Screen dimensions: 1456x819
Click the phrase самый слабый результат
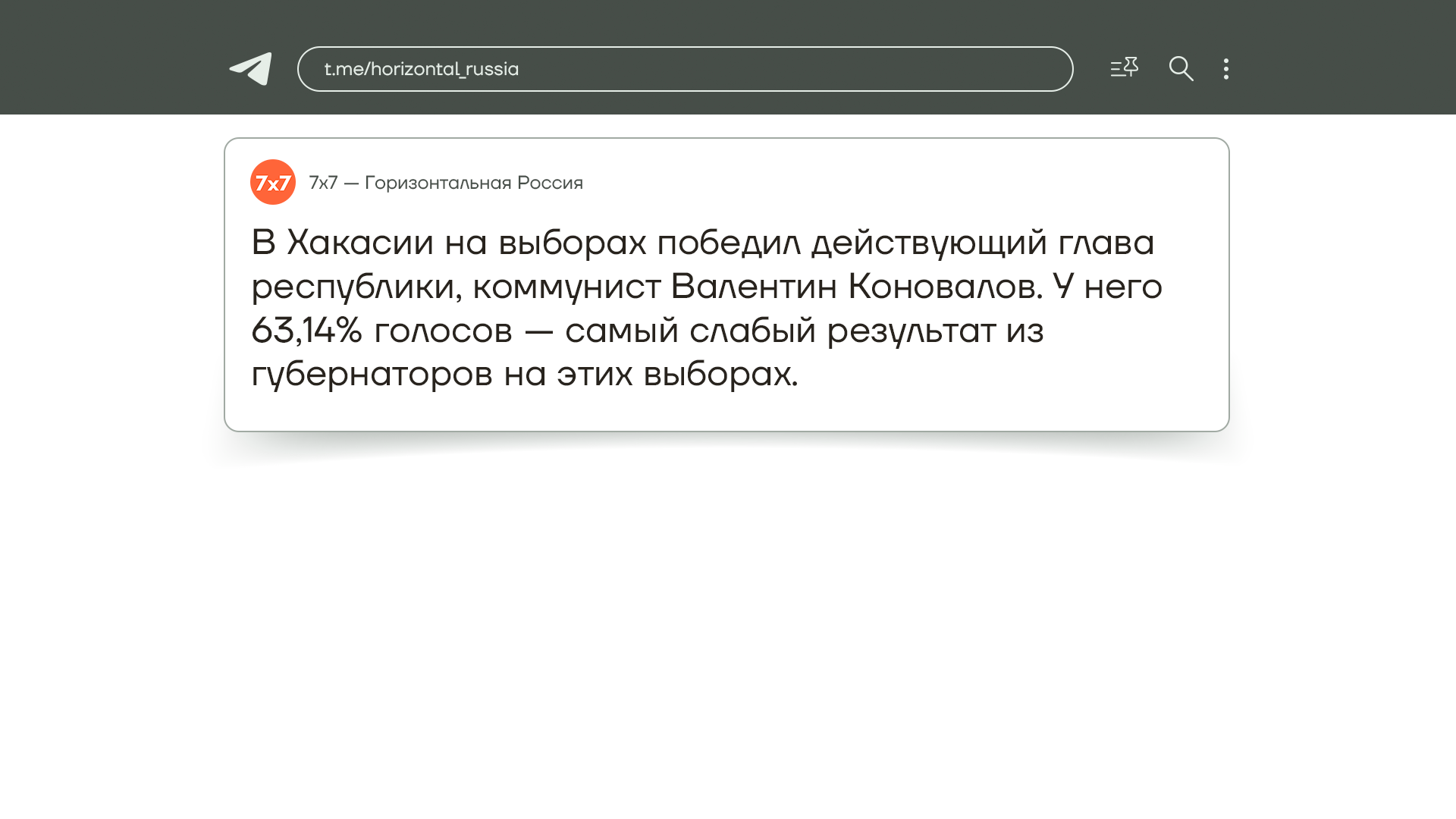(780, 331)
